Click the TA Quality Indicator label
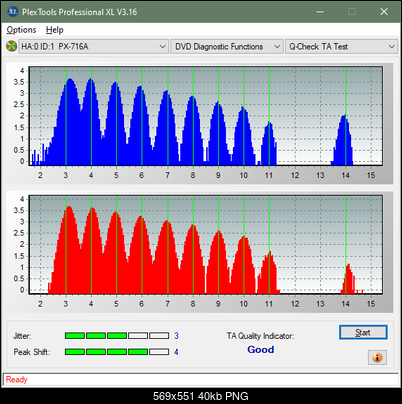Viewport: 402px width, 404px height. [260, 336]
